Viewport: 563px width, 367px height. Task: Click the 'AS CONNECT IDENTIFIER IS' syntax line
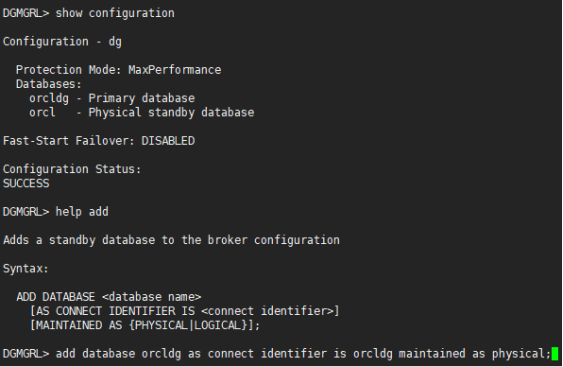click(185, 311)
